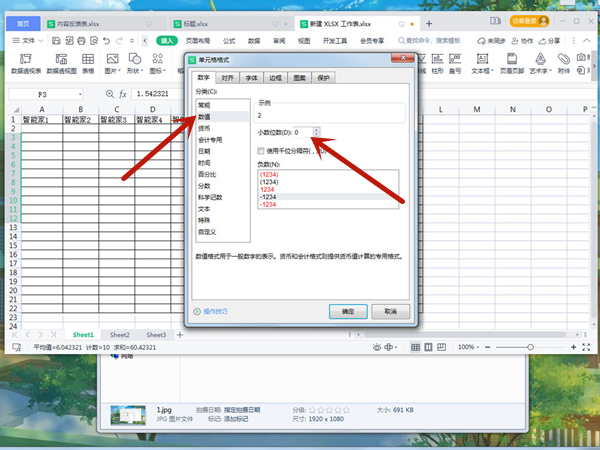
Task: Click the fx insert function icon
Action: click(x=123, y=93)
